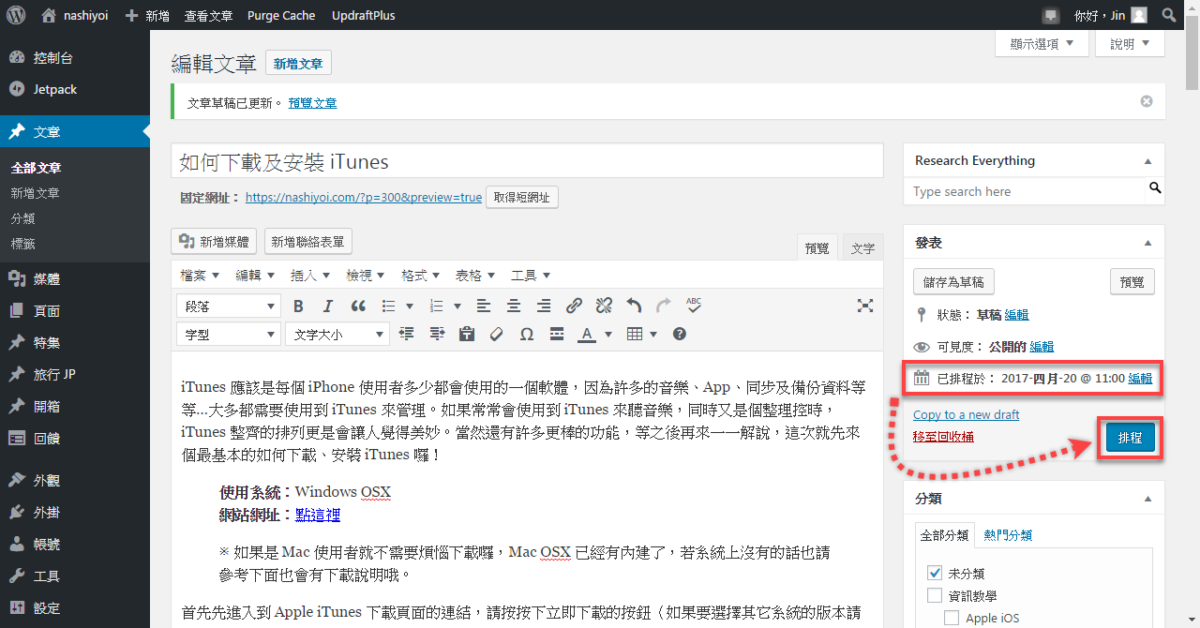Open the 格式 editor menu
This screenshot has width=1200, height=628.
tap(420, 275)
